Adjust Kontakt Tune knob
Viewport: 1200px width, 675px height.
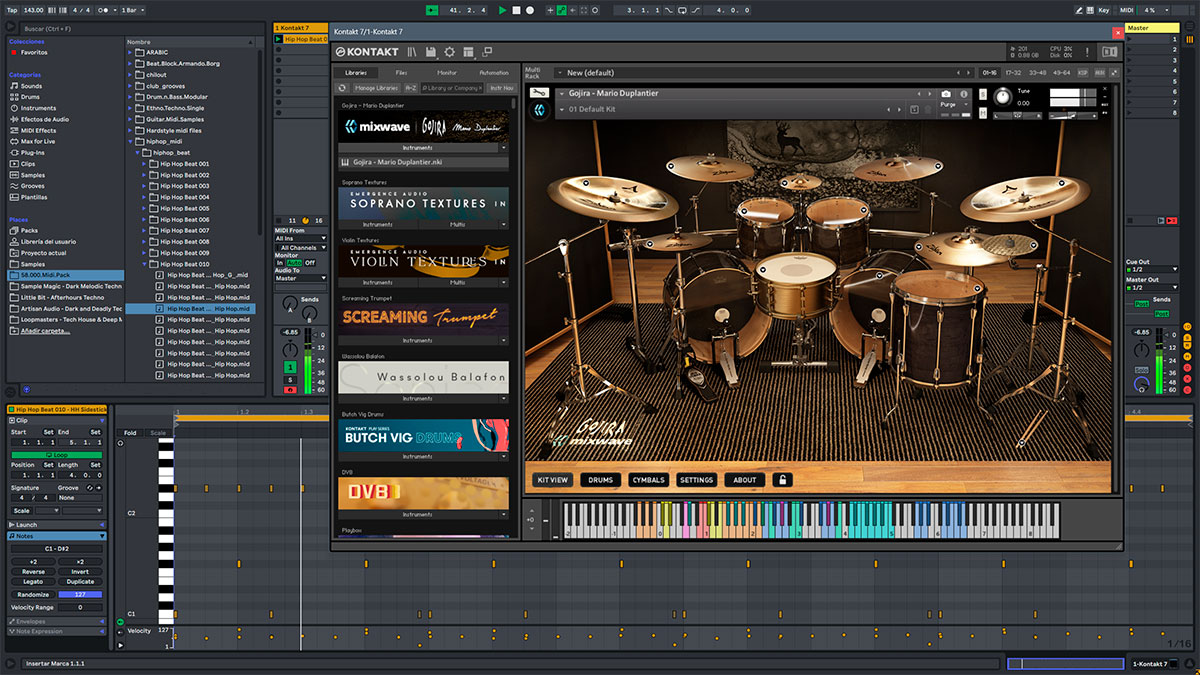point(1001,97)
